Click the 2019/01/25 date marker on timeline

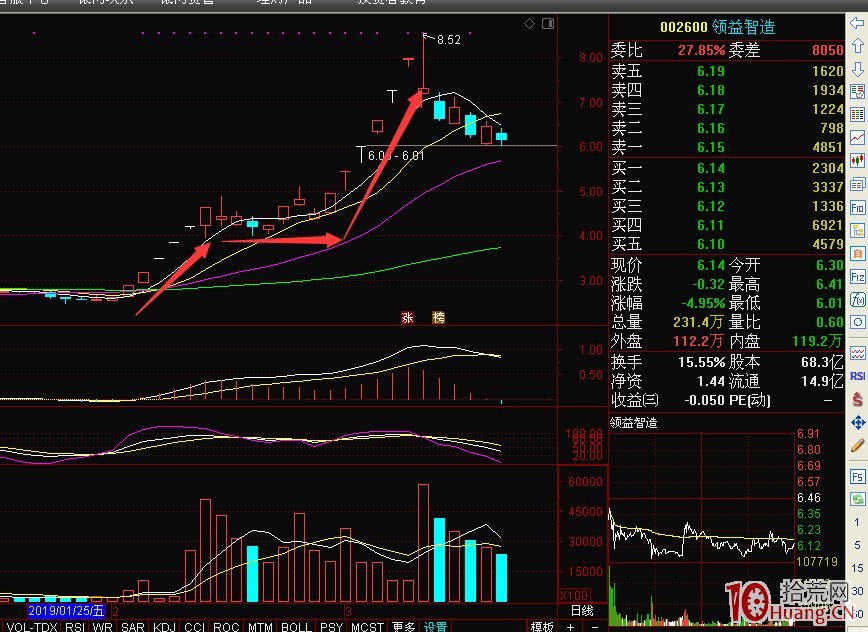click(x=65, y=610)
